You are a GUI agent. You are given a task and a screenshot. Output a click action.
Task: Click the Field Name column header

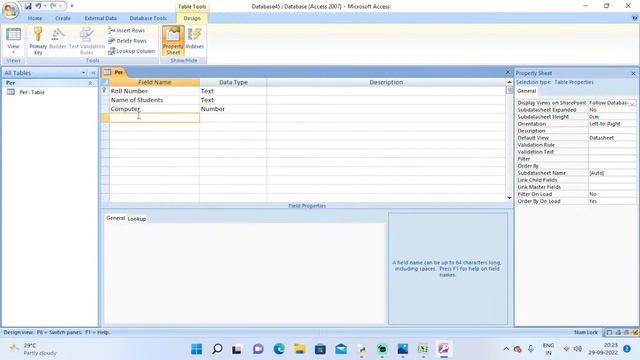point(154,82)
